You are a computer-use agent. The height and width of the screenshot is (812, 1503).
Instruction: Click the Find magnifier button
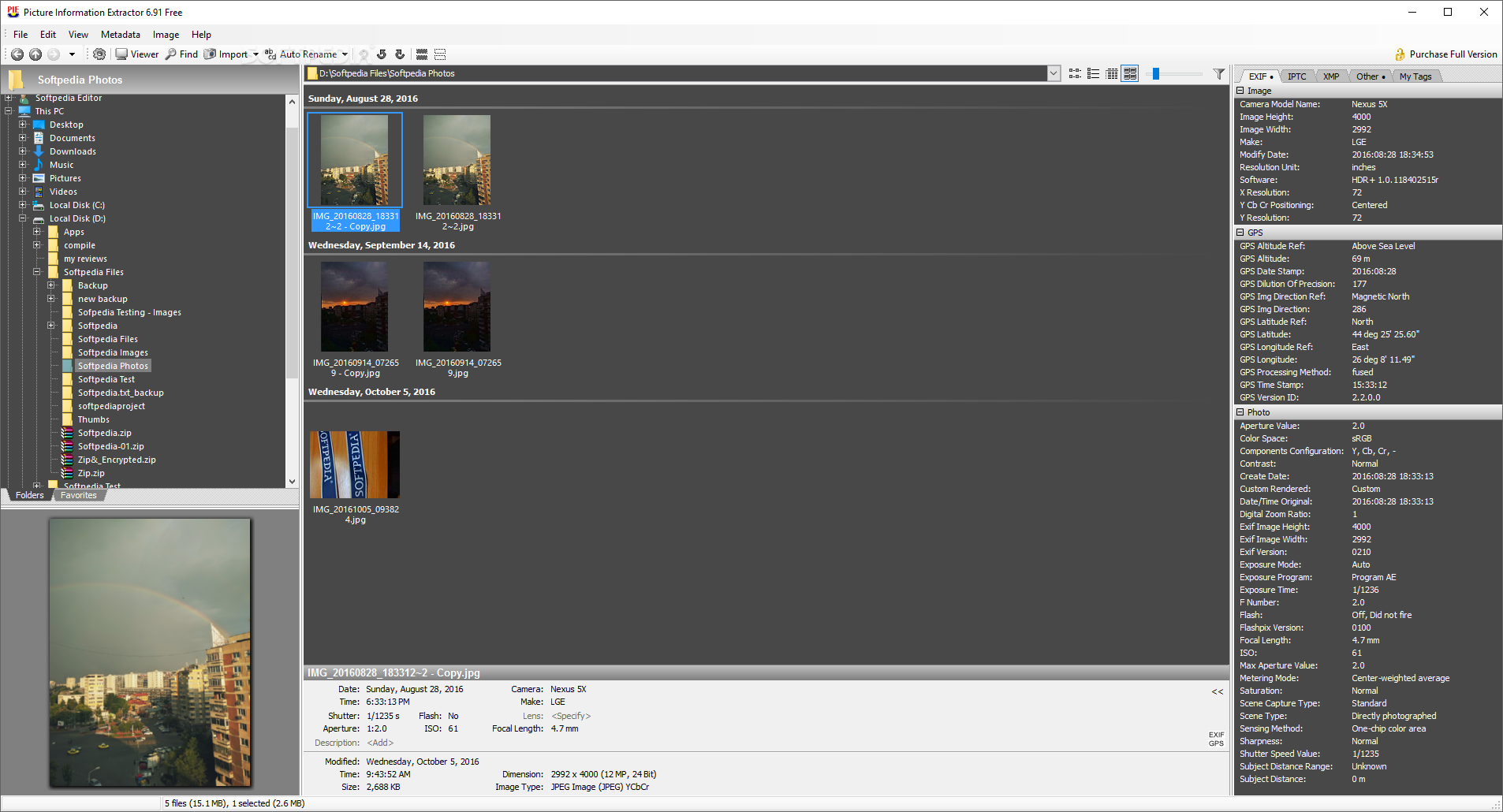(181, 54)
